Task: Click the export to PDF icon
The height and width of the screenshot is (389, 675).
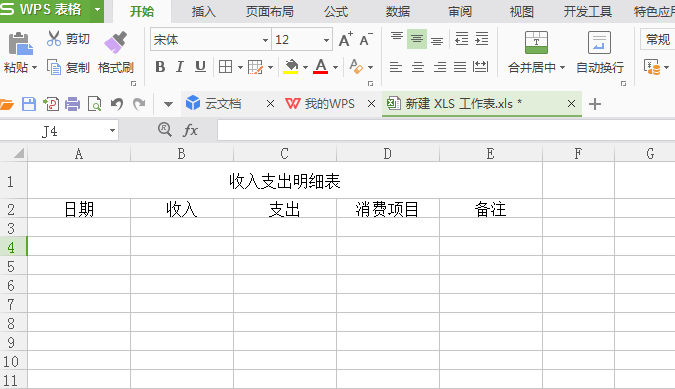Action: point(51,104)
